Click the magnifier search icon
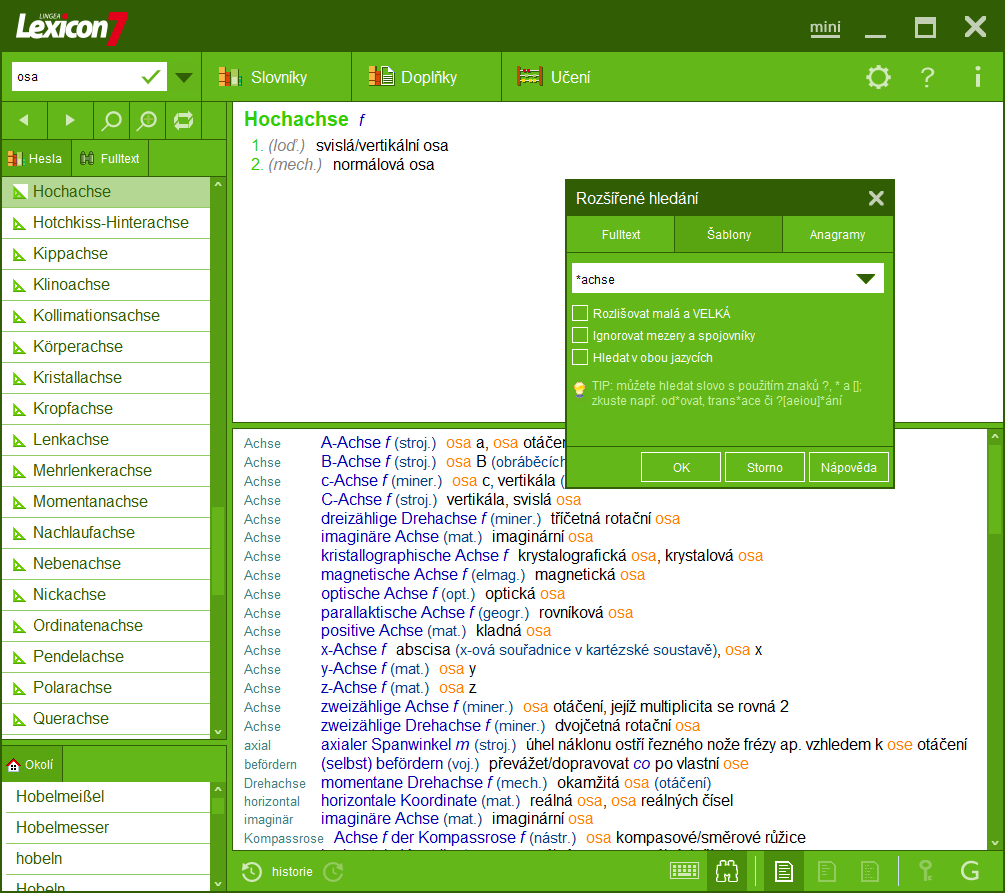Screen dimensions: 1005x893 pos(112,120)
